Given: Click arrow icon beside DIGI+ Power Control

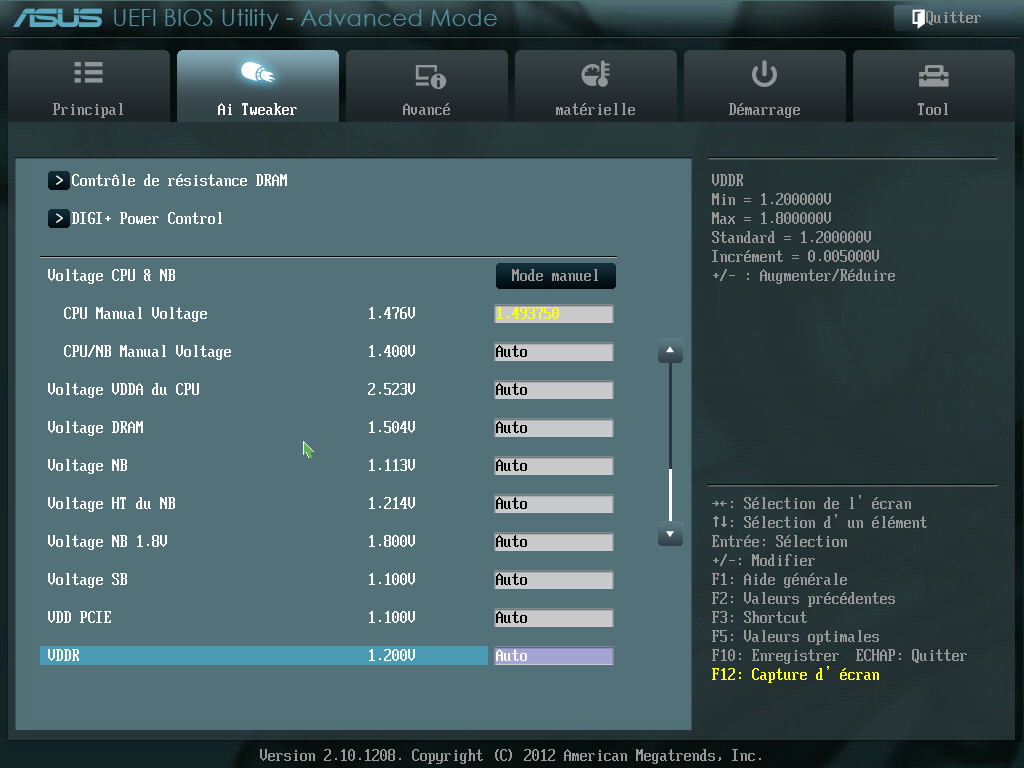Looking at the screenshot, I should [x=58, y=218].
